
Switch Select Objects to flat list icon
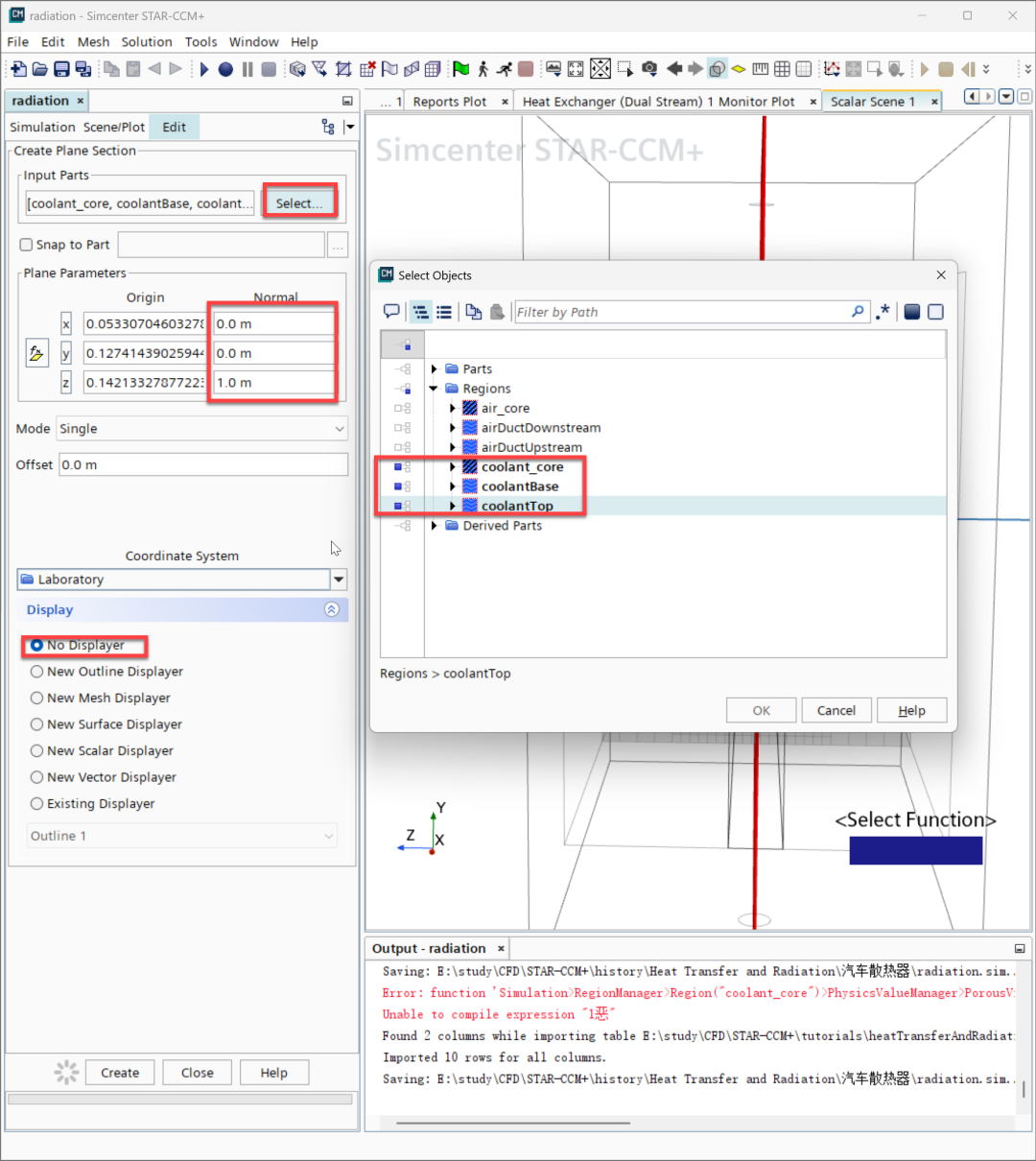point(444,312)
